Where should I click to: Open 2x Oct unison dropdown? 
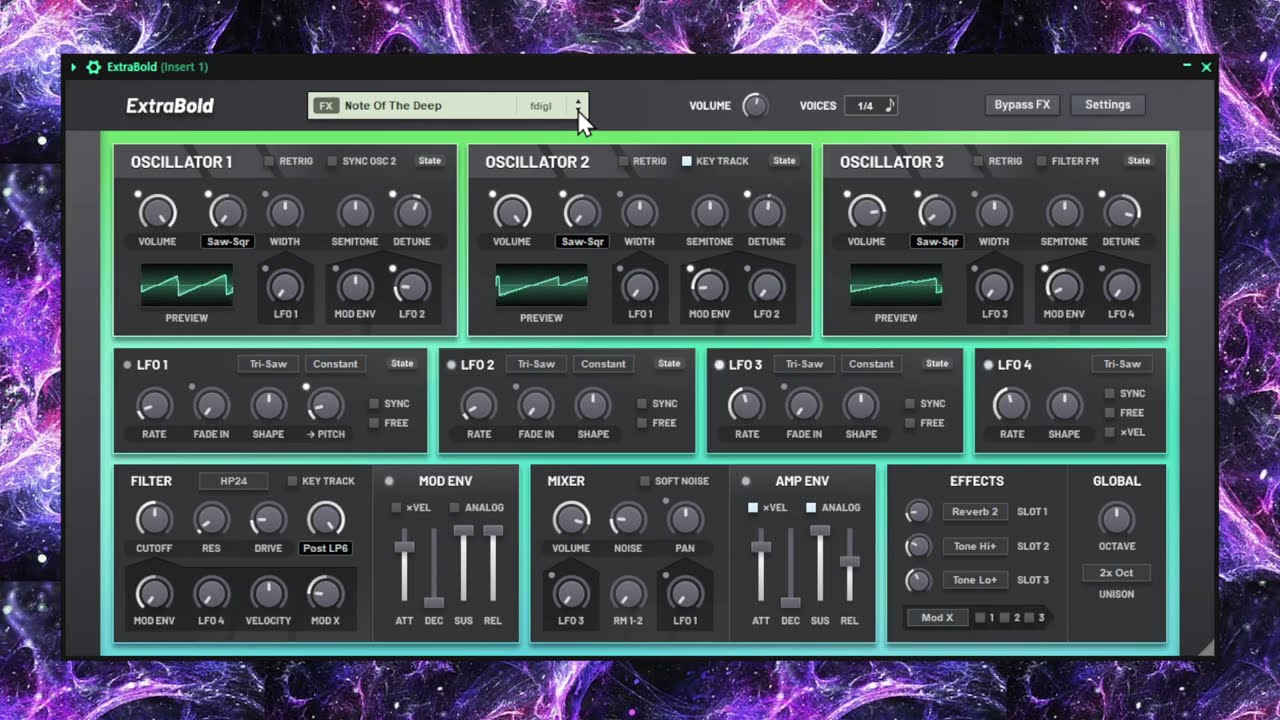coord(1116,573)
